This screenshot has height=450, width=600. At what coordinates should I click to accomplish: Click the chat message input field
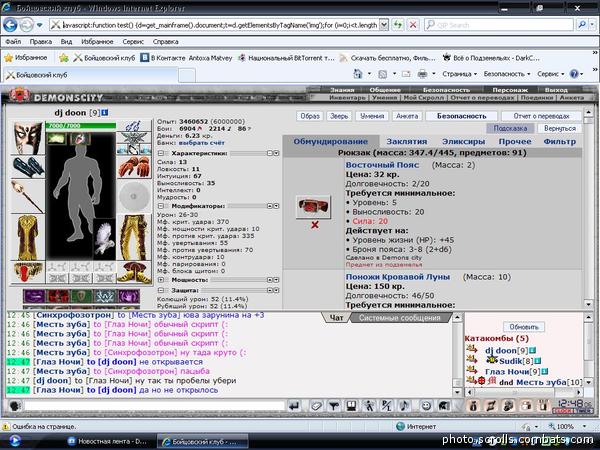[153, 406]
